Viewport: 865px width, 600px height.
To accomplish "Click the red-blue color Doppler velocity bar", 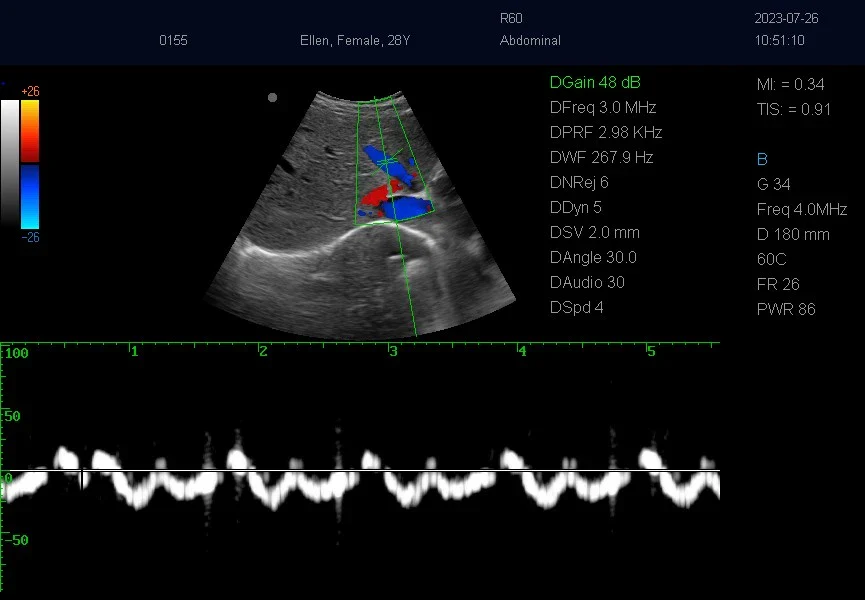I will (30, 164).
